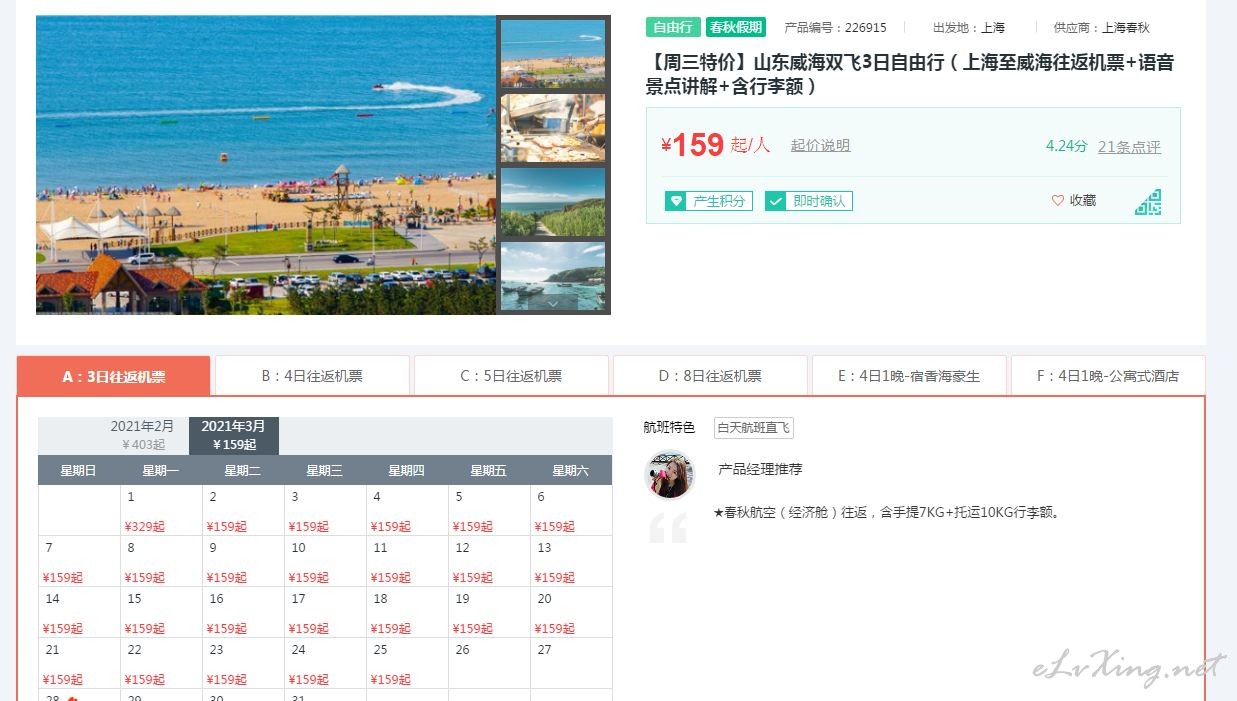Screen dimensions: 1237x701
Task: Click the 产品经理推荐 heading
Action: pyautogui.click(x=760, y=469)
